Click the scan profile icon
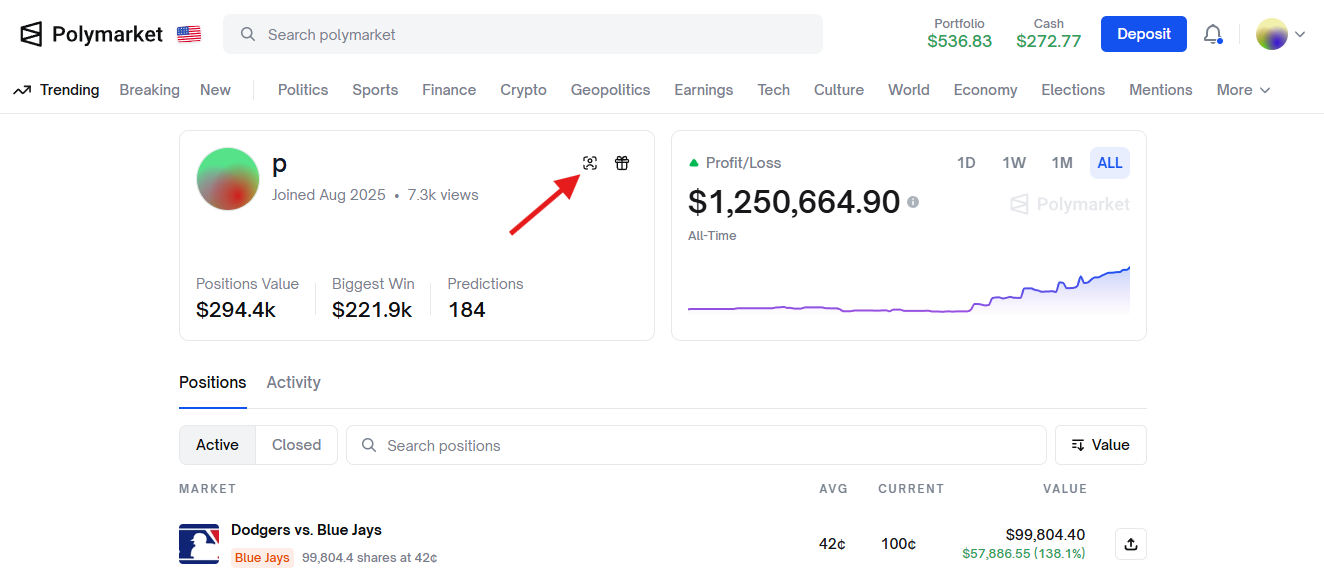Image resolution: width=1324 pixels, height=570 pixels. (x=590, y=163)
